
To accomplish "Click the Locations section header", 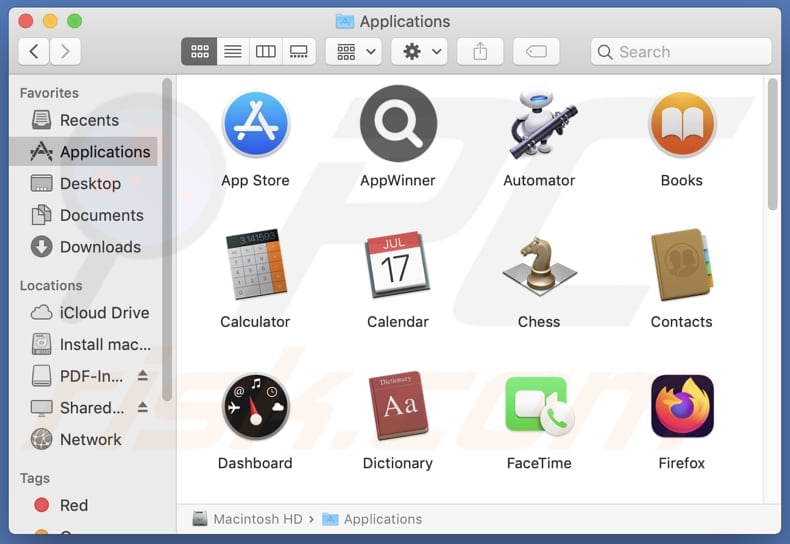I will pos(51,286).
